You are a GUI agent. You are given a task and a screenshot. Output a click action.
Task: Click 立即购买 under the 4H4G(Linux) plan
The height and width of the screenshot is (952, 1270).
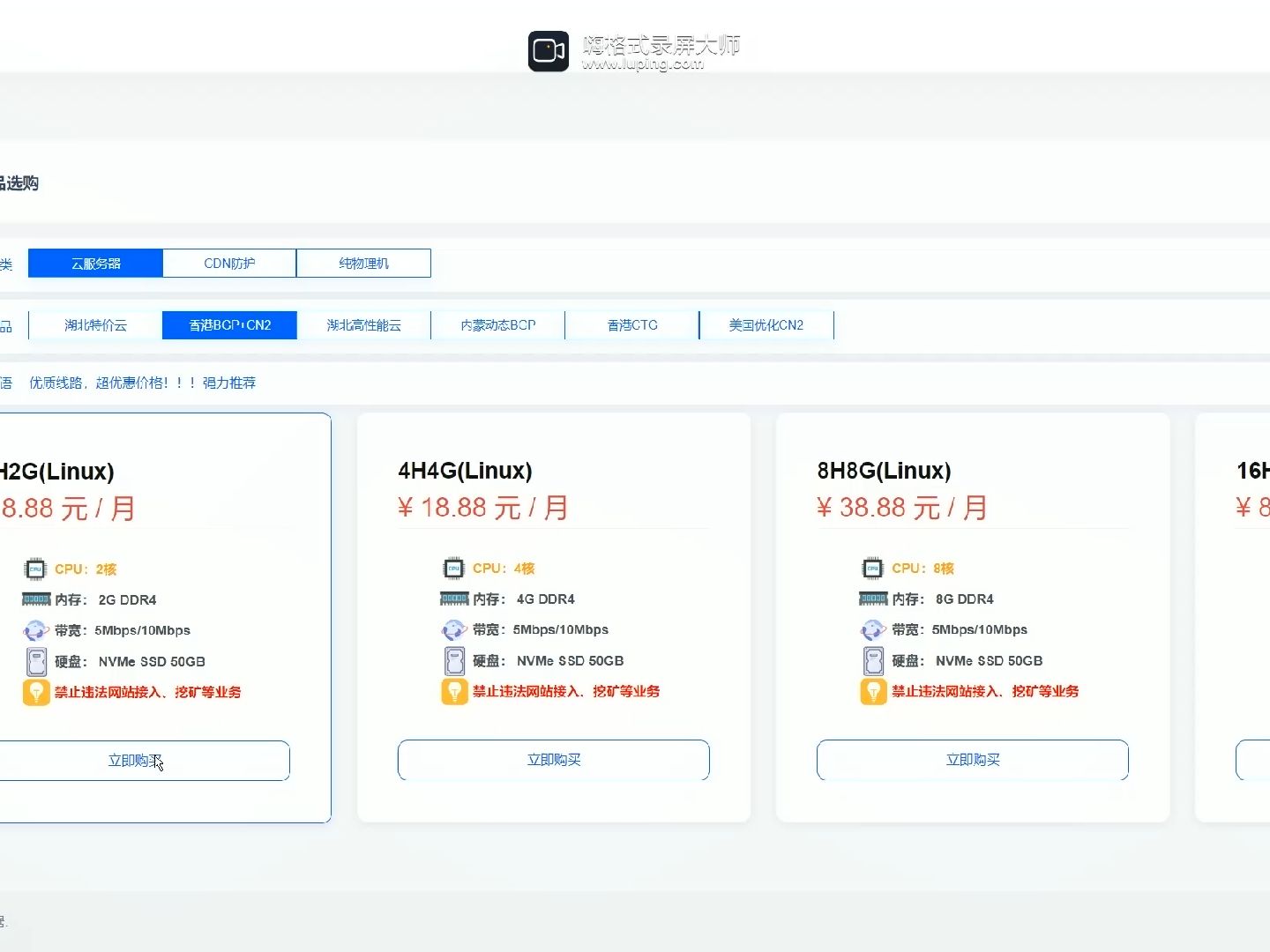tap(554, 760)
